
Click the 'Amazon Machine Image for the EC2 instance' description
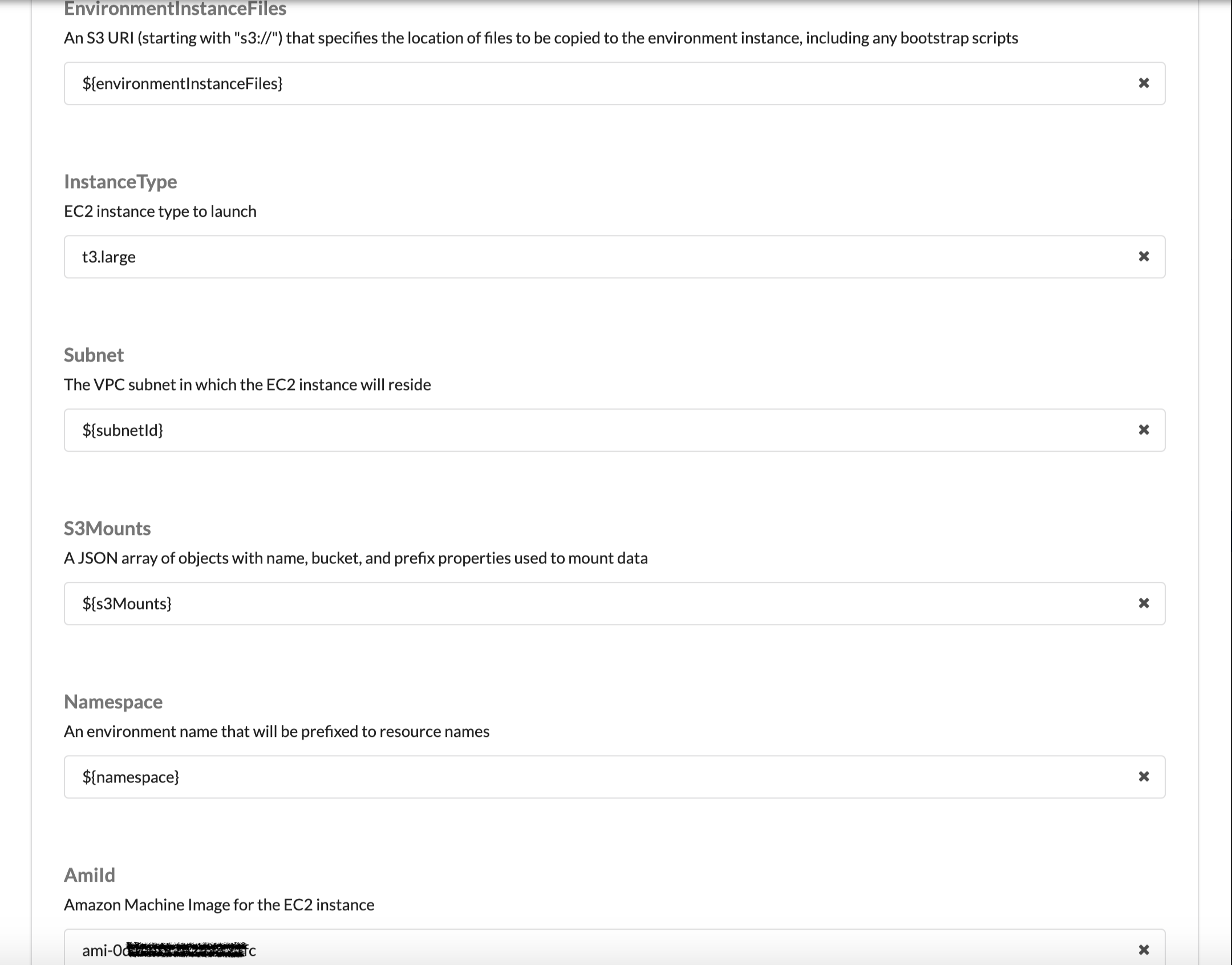(x=219, y=905)
